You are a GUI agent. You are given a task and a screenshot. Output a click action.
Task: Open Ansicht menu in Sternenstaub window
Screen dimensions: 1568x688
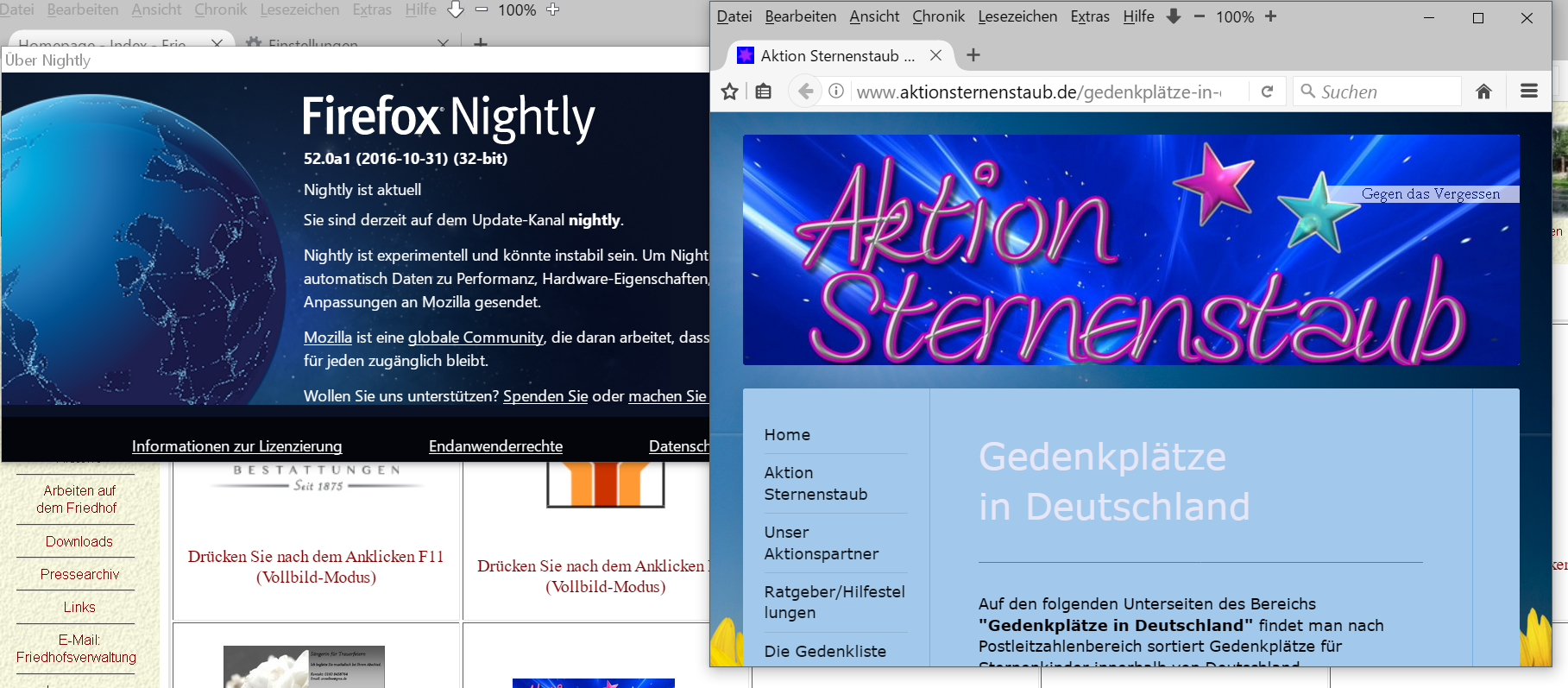pos(874,16)
